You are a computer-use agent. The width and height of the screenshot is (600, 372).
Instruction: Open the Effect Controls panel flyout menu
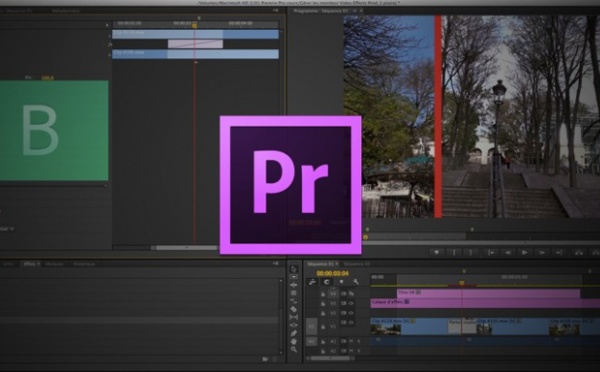pos(276,11)
